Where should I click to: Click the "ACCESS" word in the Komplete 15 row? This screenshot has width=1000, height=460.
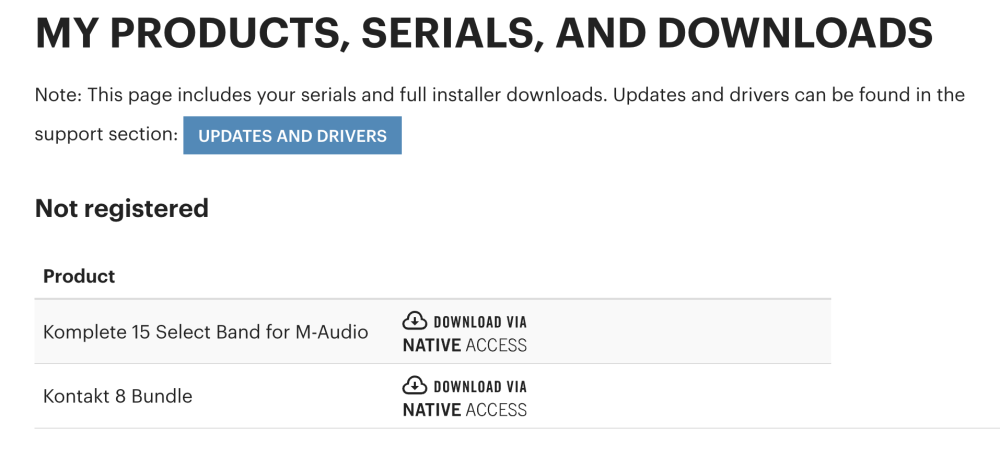(x=496, y=345)
